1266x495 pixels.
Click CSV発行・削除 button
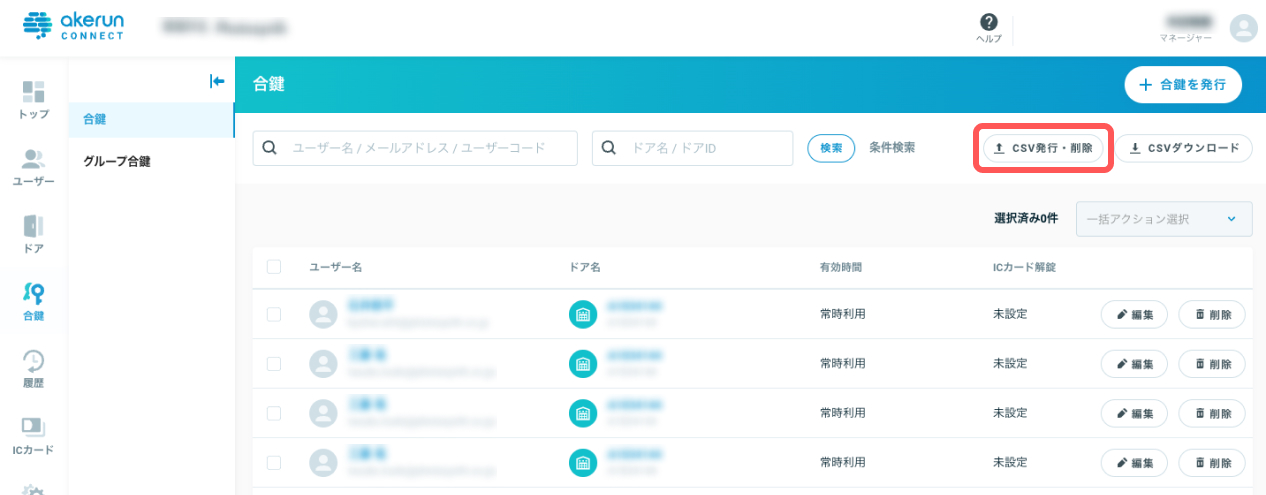[1044, 148]
